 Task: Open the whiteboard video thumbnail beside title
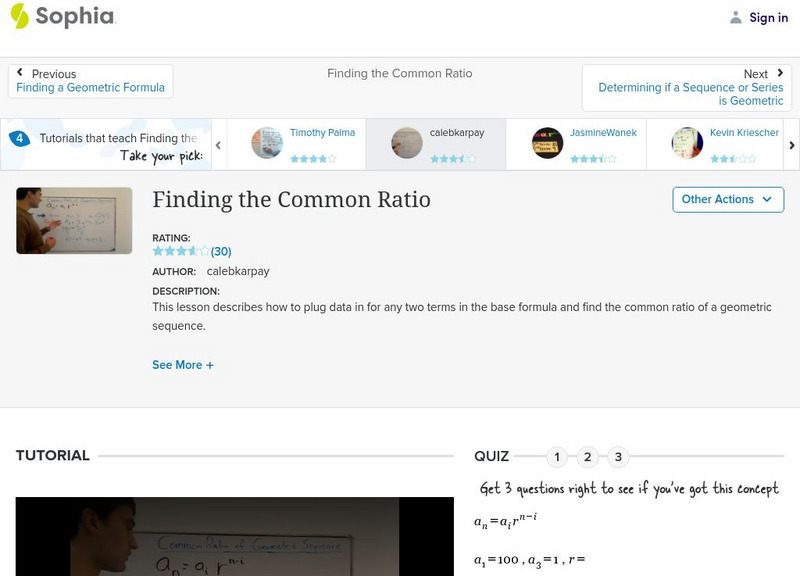point(74,220)
